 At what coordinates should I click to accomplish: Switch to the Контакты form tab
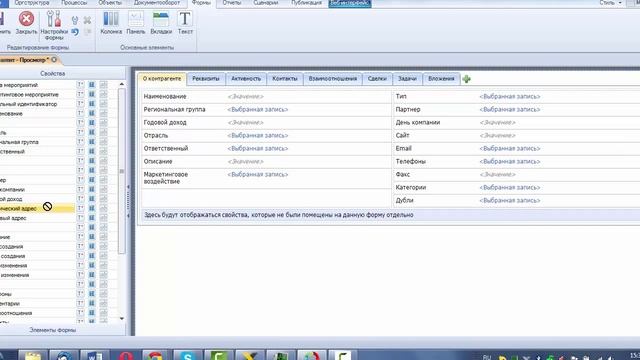click(x=284, y=79)
